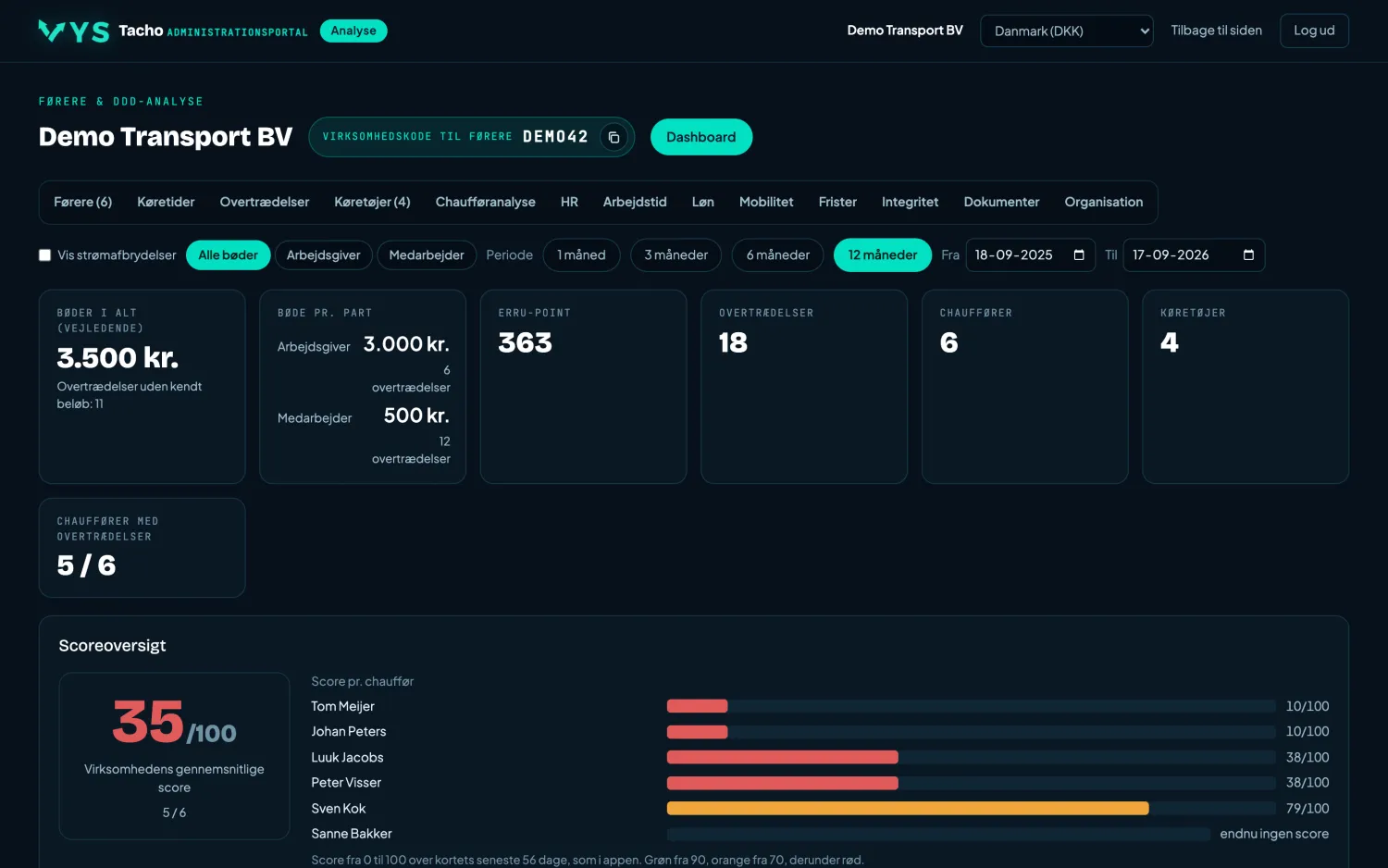This screenshot has width=1388, height=868.
Task: Select driver name Tom Meijer
Action: (x=342, y=706)
